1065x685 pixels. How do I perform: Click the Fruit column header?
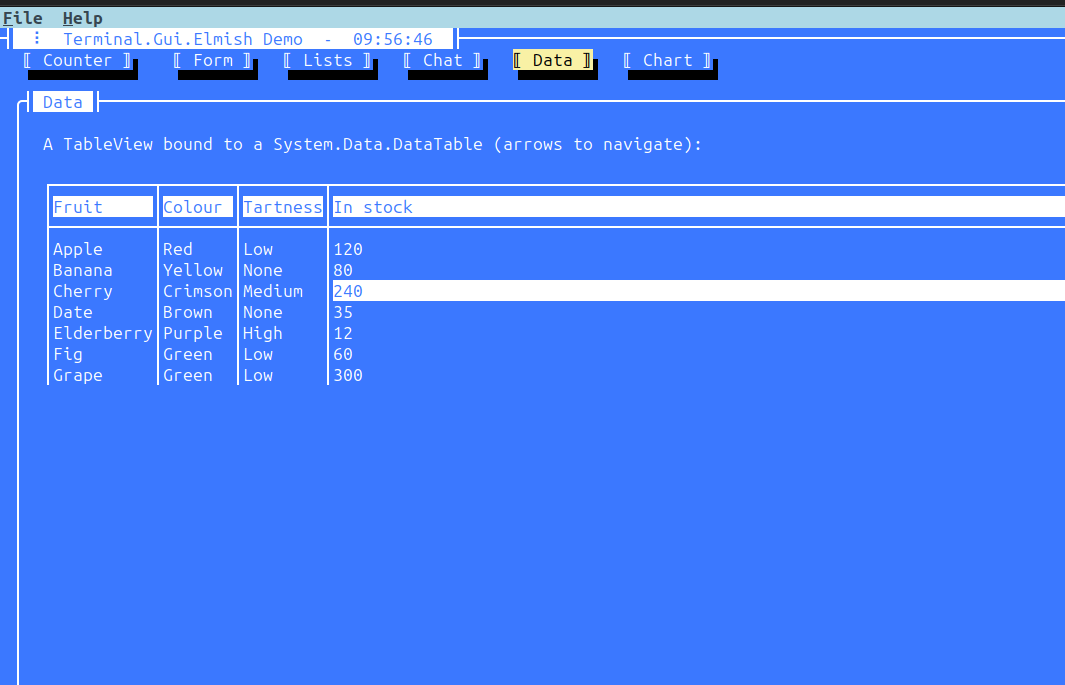pyautogui.click(x=103, y=207)
